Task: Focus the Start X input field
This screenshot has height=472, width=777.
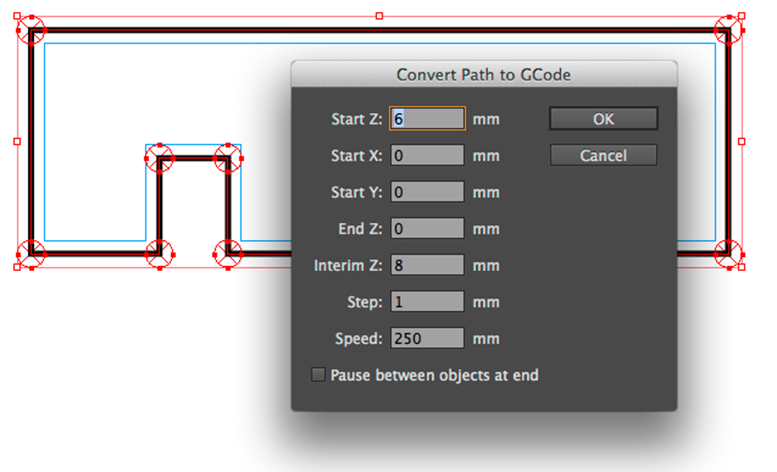Action: click(427, 156)
